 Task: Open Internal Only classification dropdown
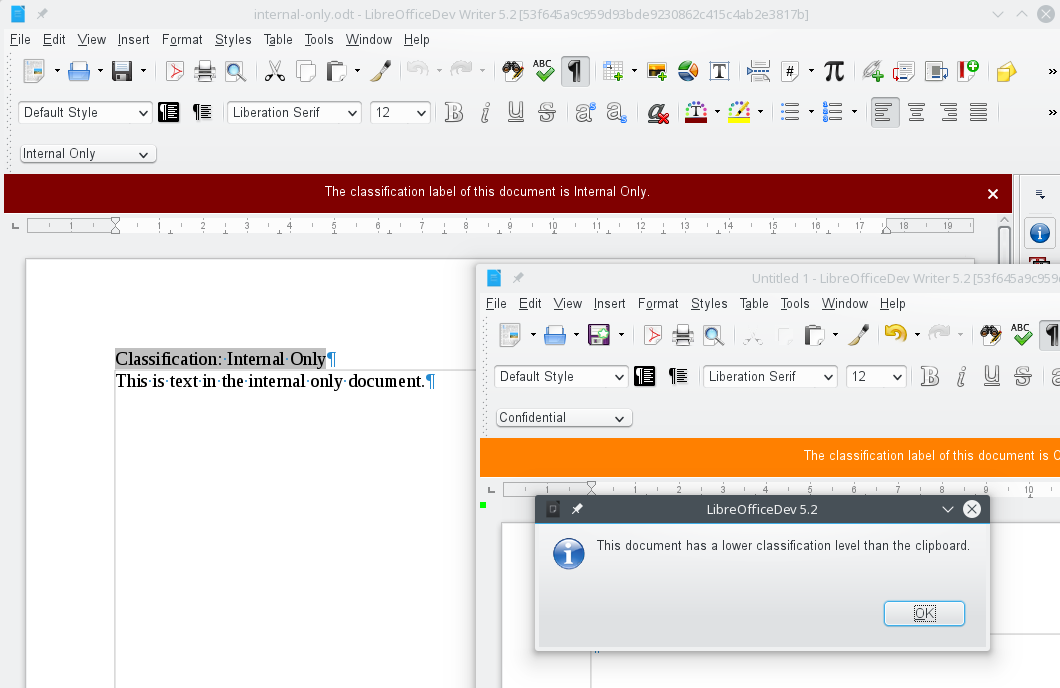(x=88, y=154)
